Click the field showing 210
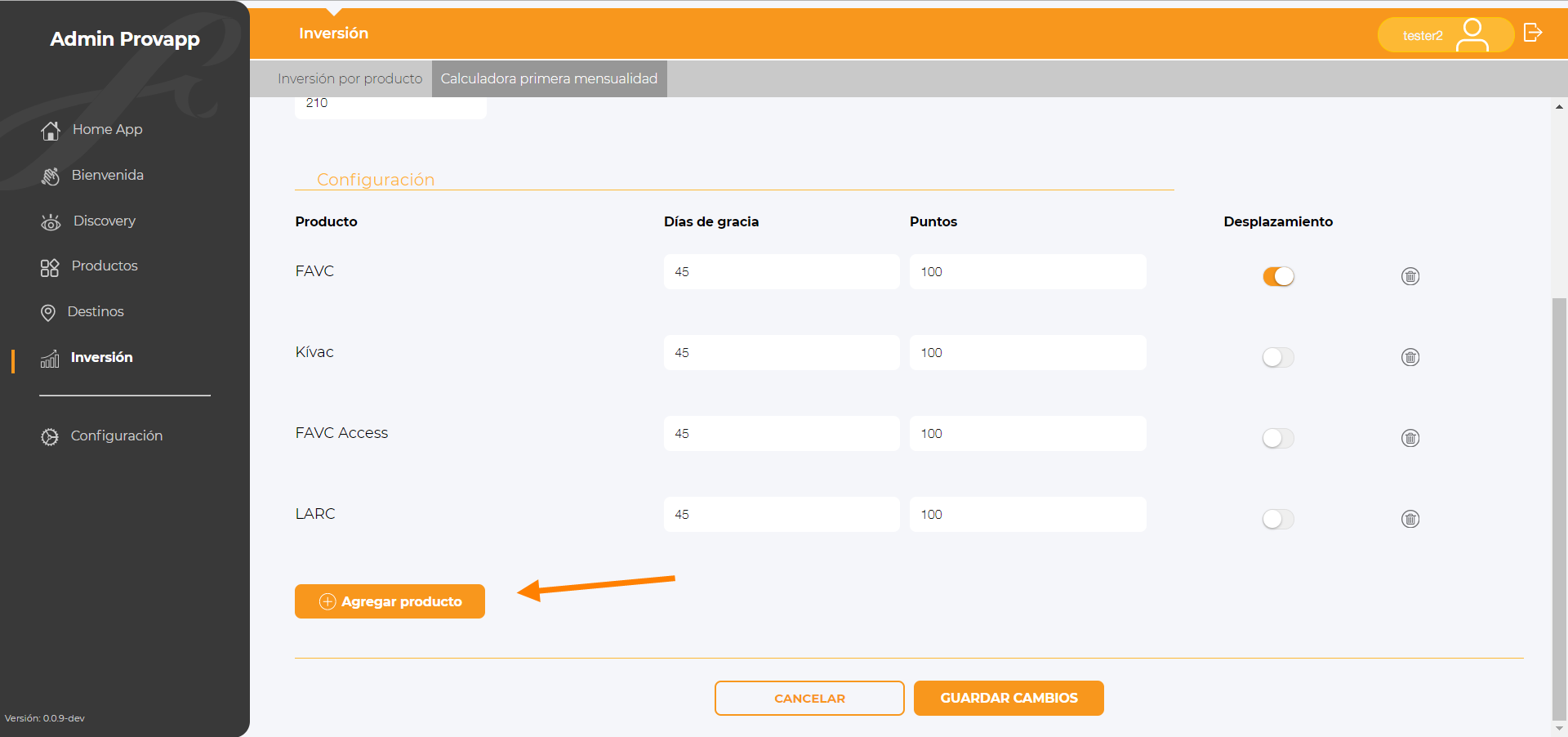1568x737 pixels. (390, 107)
